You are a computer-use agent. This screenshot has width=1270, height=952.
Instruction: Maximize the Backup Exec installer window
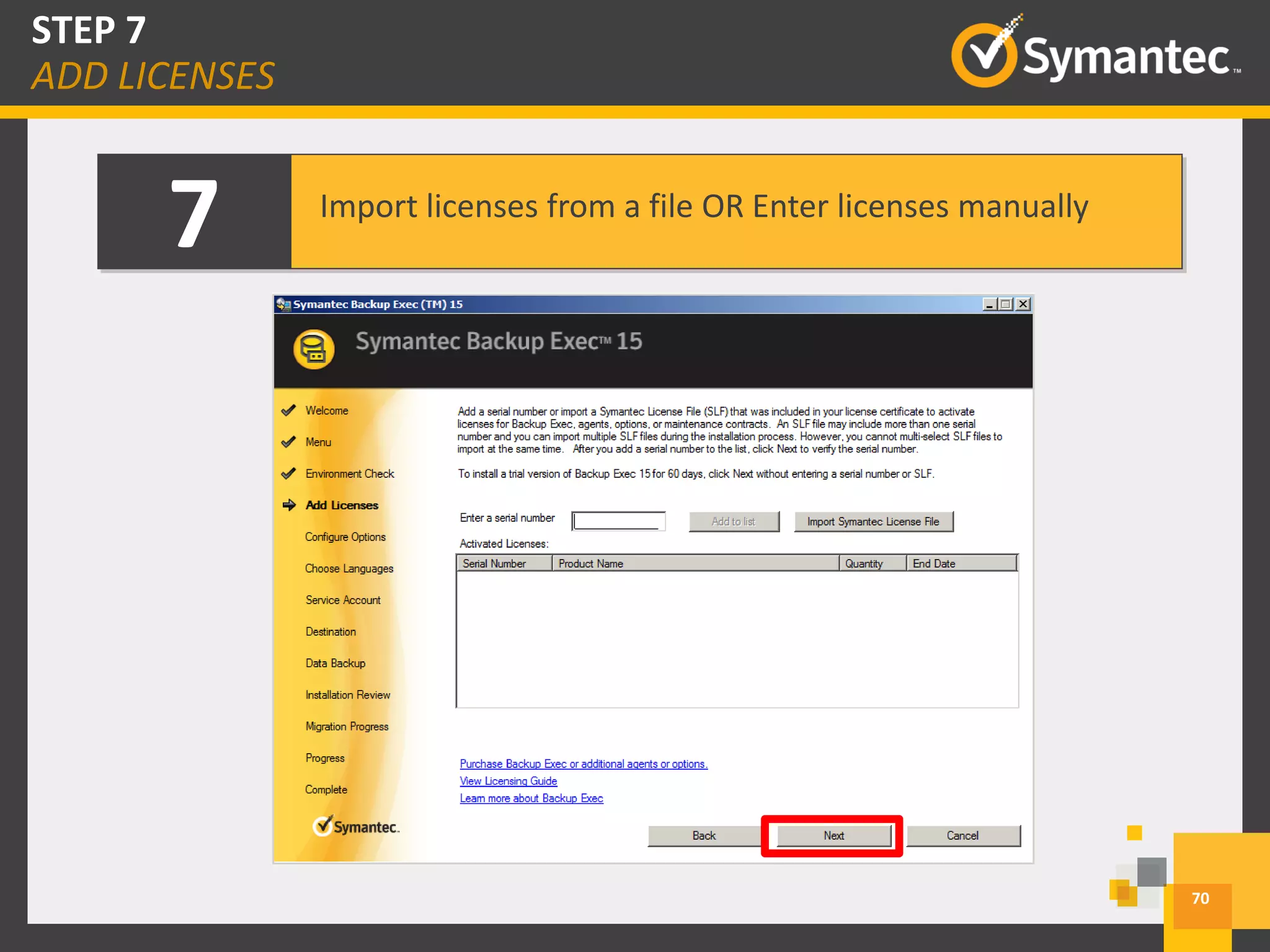tap(1006, 304)
